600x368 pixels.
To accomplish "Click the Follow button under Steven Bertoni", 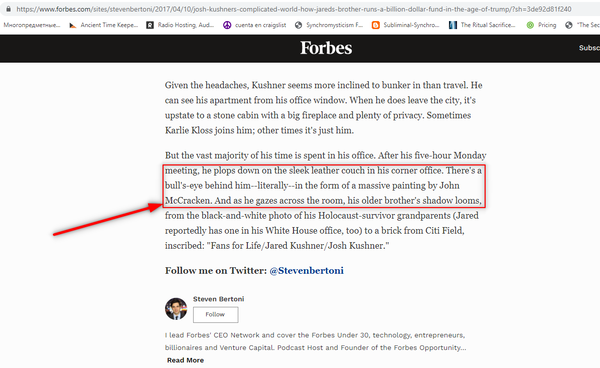I will pyautogui.click(x=215, y=314).
